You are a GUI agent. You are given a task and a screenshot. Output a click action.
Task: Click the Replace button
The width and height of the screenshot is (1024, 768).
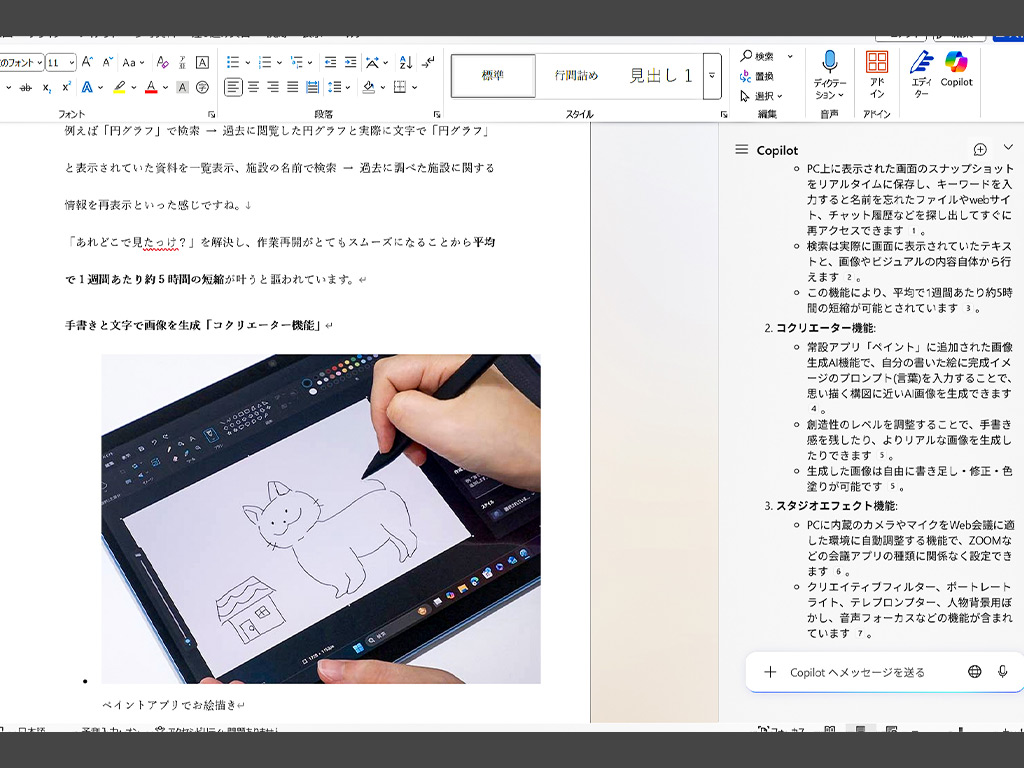[757, 76]
